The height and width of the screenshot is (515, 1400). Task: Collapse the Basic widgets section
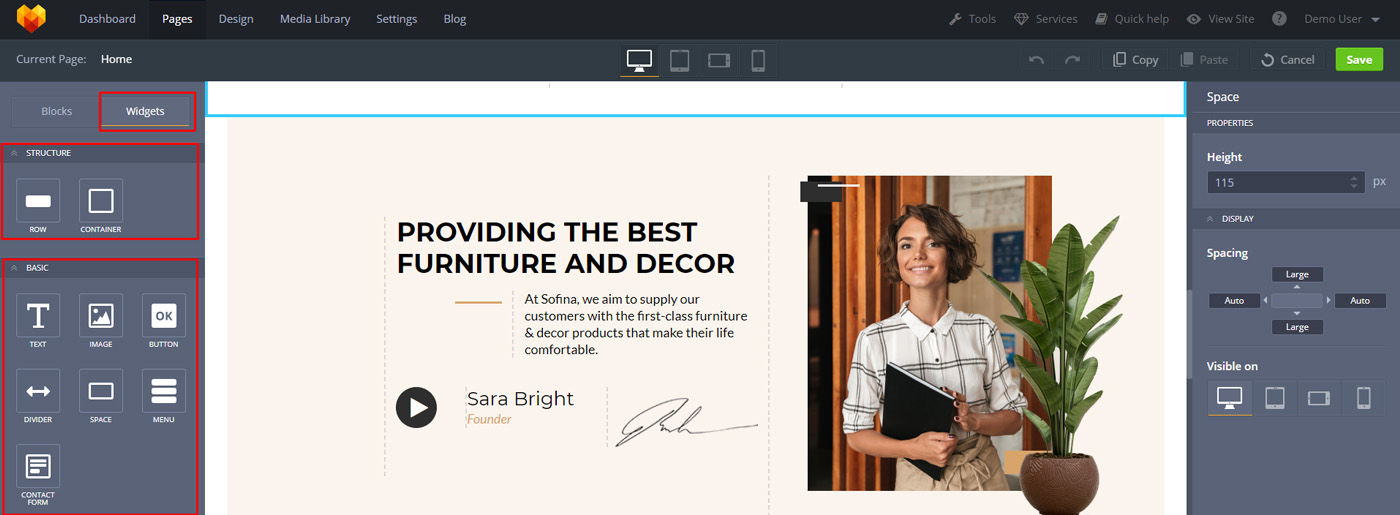pos(14,268)
